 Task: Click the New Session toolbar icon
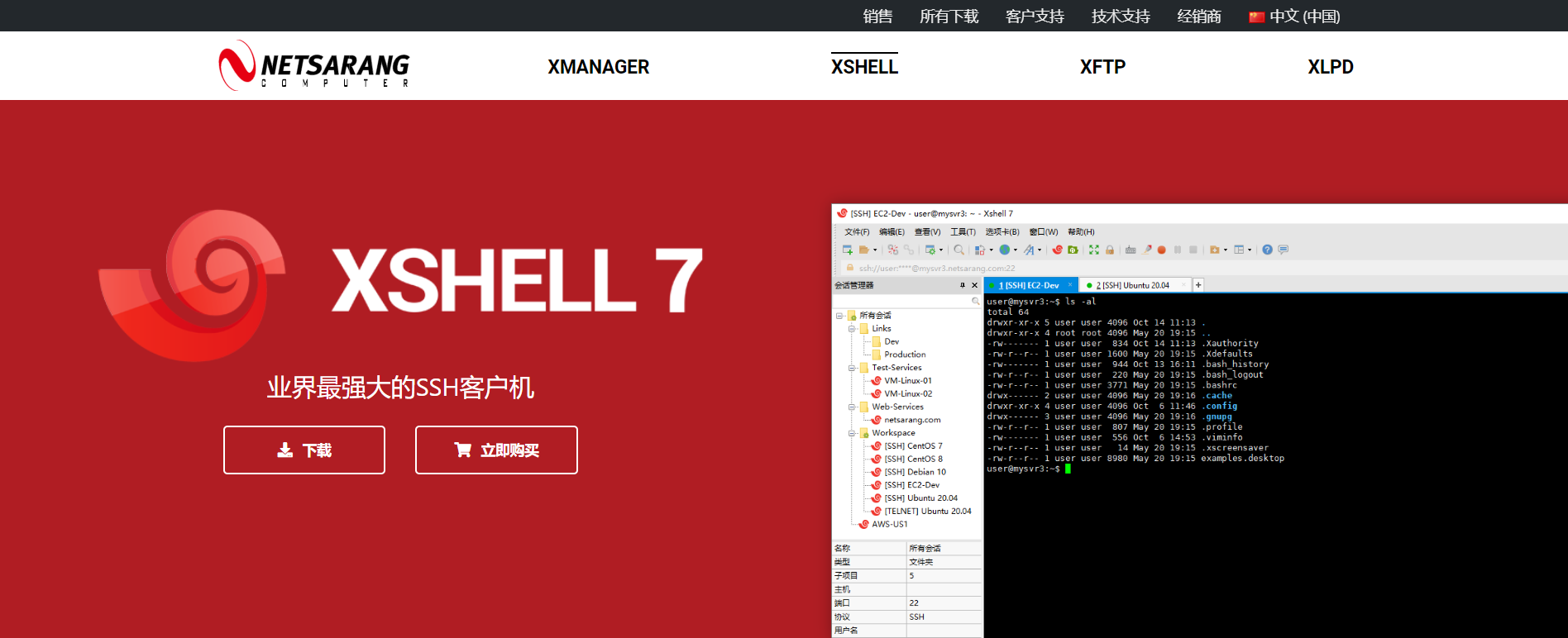coord(848,250)
